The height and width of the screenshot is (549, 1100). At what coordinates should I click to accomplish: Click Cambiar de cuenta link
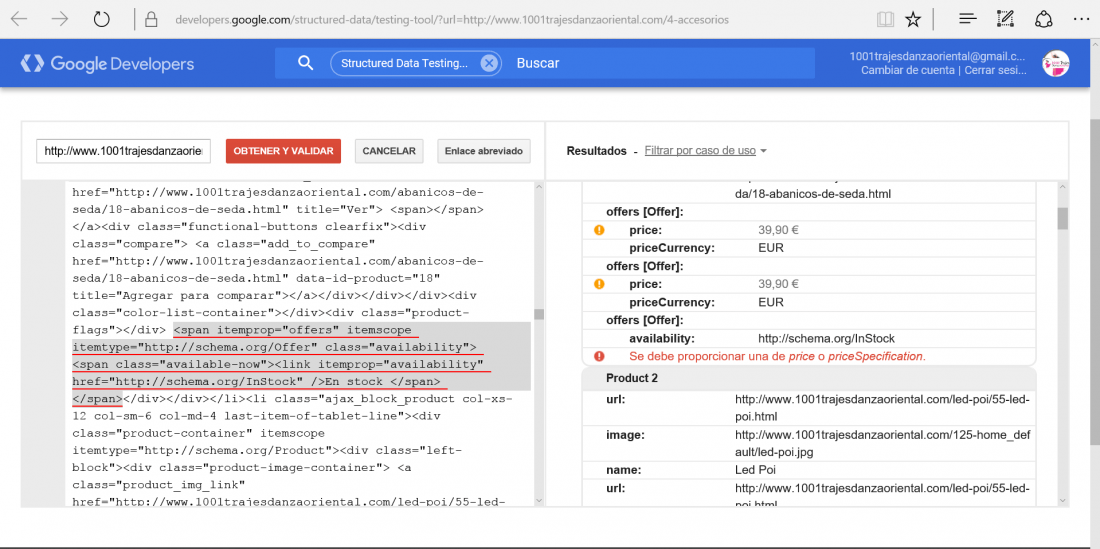coord(908,70)
